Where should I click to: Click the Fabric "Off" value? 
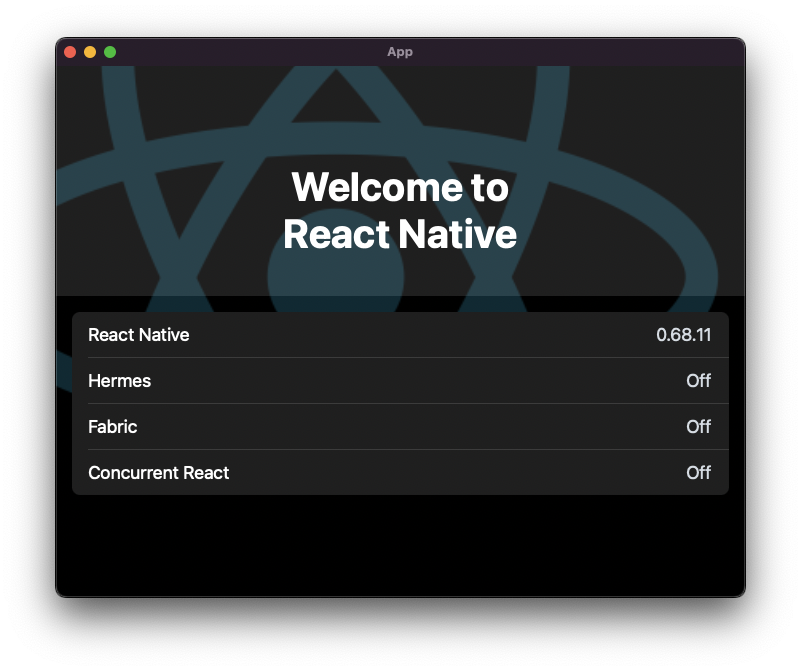coord(698,427)
